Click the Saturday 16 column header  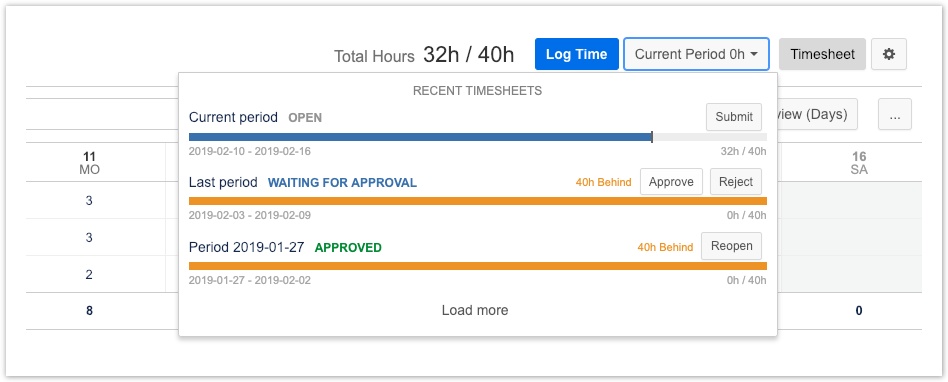[x=859, y=163]
